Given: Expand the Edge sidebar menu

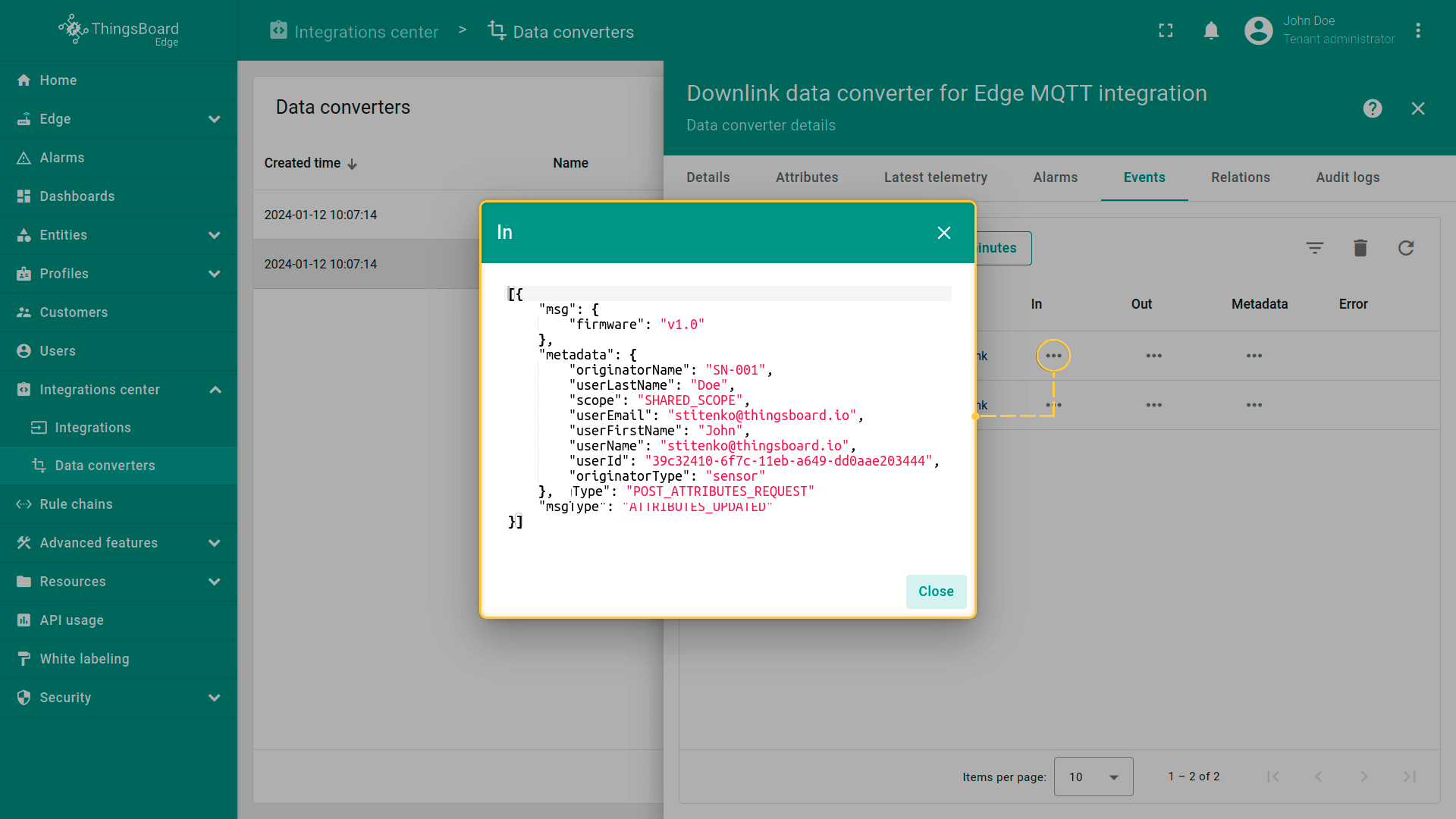Looking at the screenshot, I should click(x=215, y=119).
